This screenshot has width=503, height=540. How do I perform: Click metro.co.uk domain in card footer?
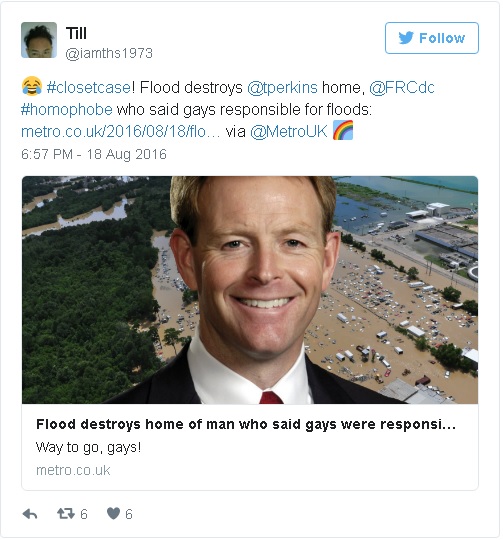point(73,470)
